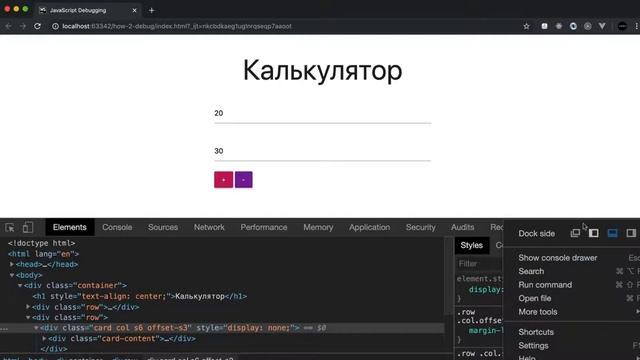Click the Калькулятор page heading

tap(322, 71)
